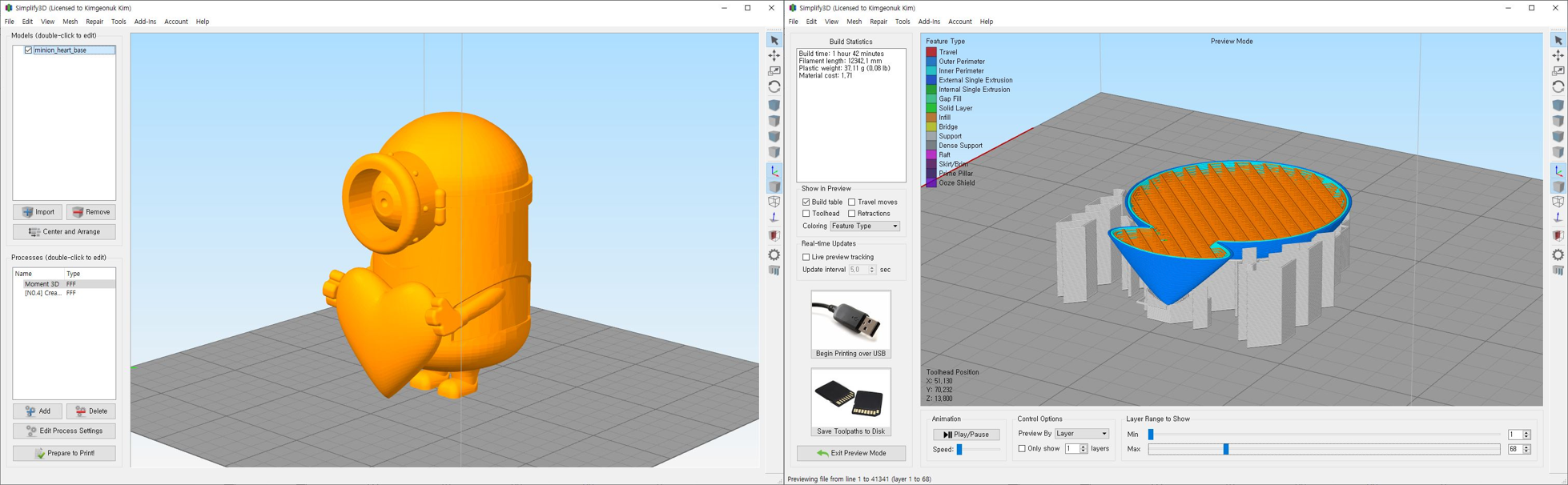
Task: Click the Min layer range slider handle
Action: tap(1151, 435)
